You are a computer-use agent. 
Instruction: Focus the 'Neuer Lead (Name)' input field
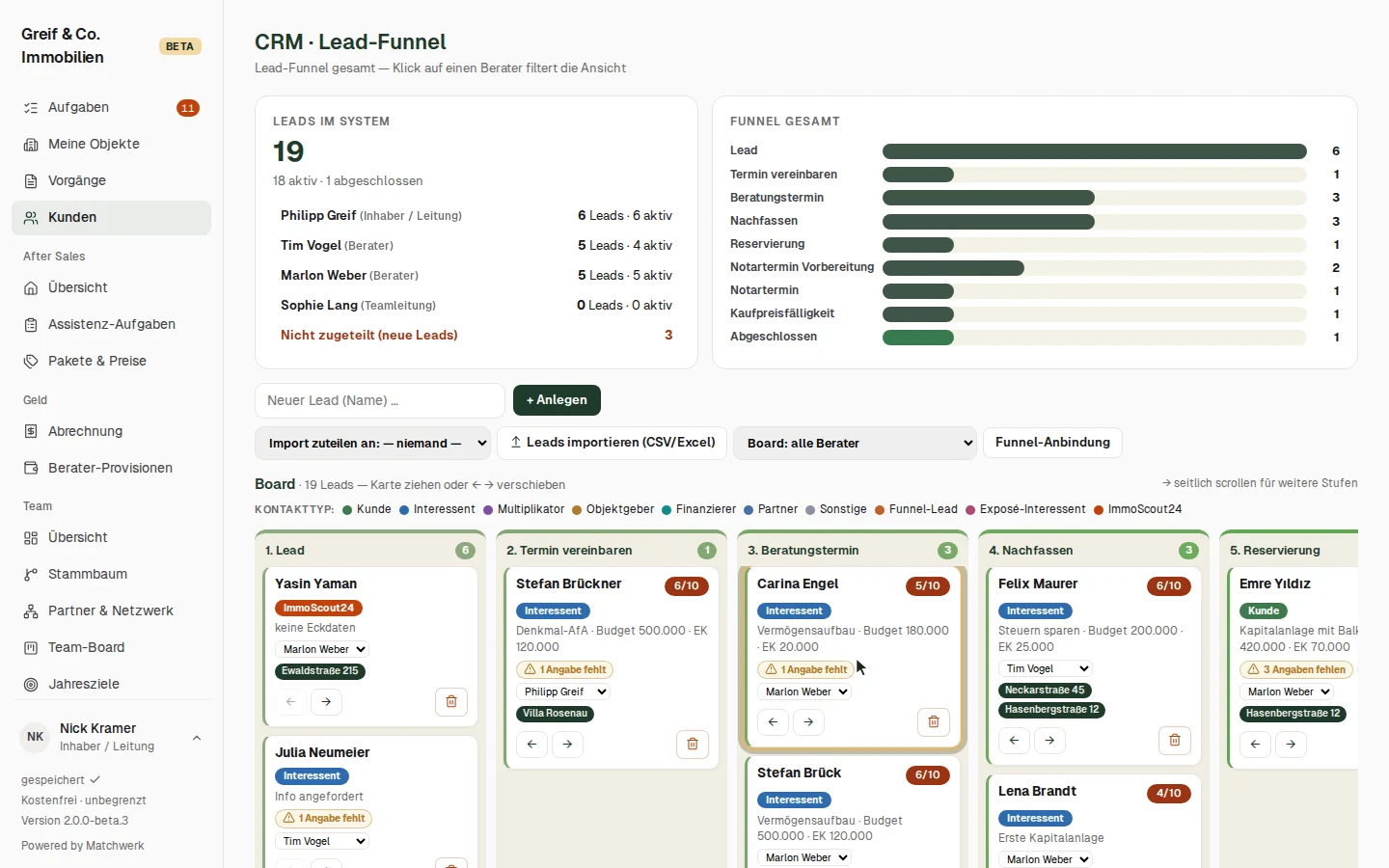click(x=380, y=401)
